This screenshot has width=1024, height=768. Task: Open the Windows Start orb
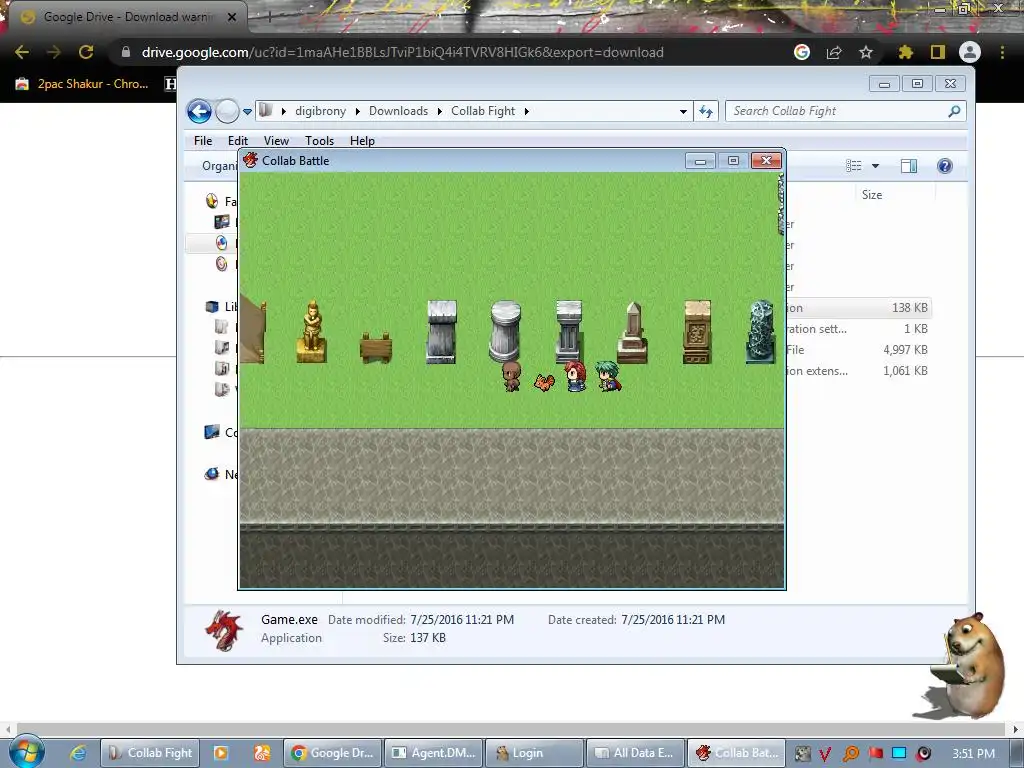coord(26,753)
